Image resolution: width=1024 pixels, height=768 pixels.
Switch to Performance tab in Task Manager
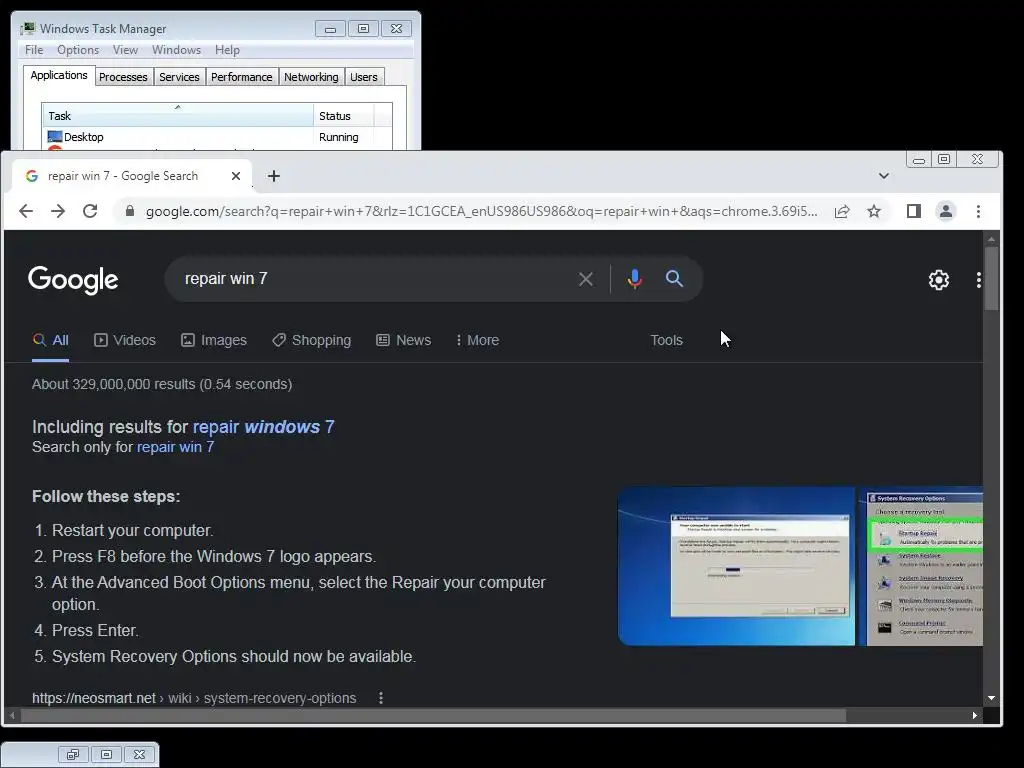click(x=242, y=77)
